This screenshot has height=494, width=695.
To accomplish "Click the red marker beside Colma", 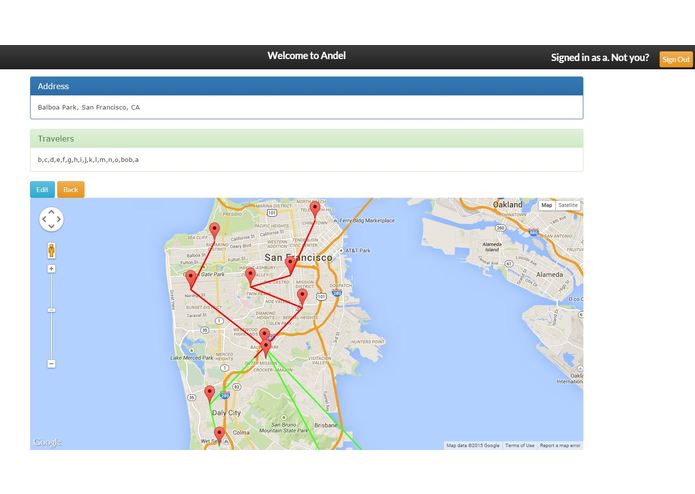I will [x=219, y=435].
